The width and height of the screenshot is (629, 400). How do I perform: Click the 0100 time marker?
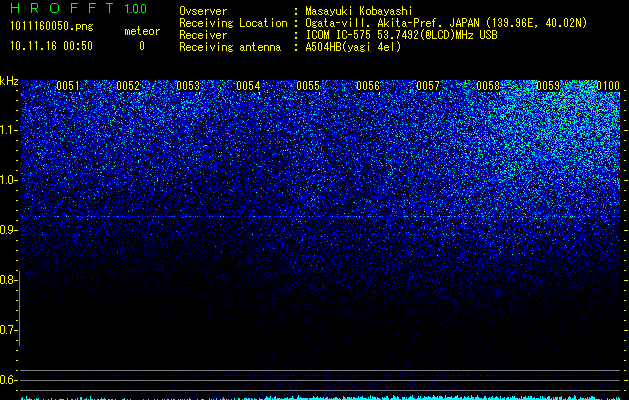coord(608,86)
